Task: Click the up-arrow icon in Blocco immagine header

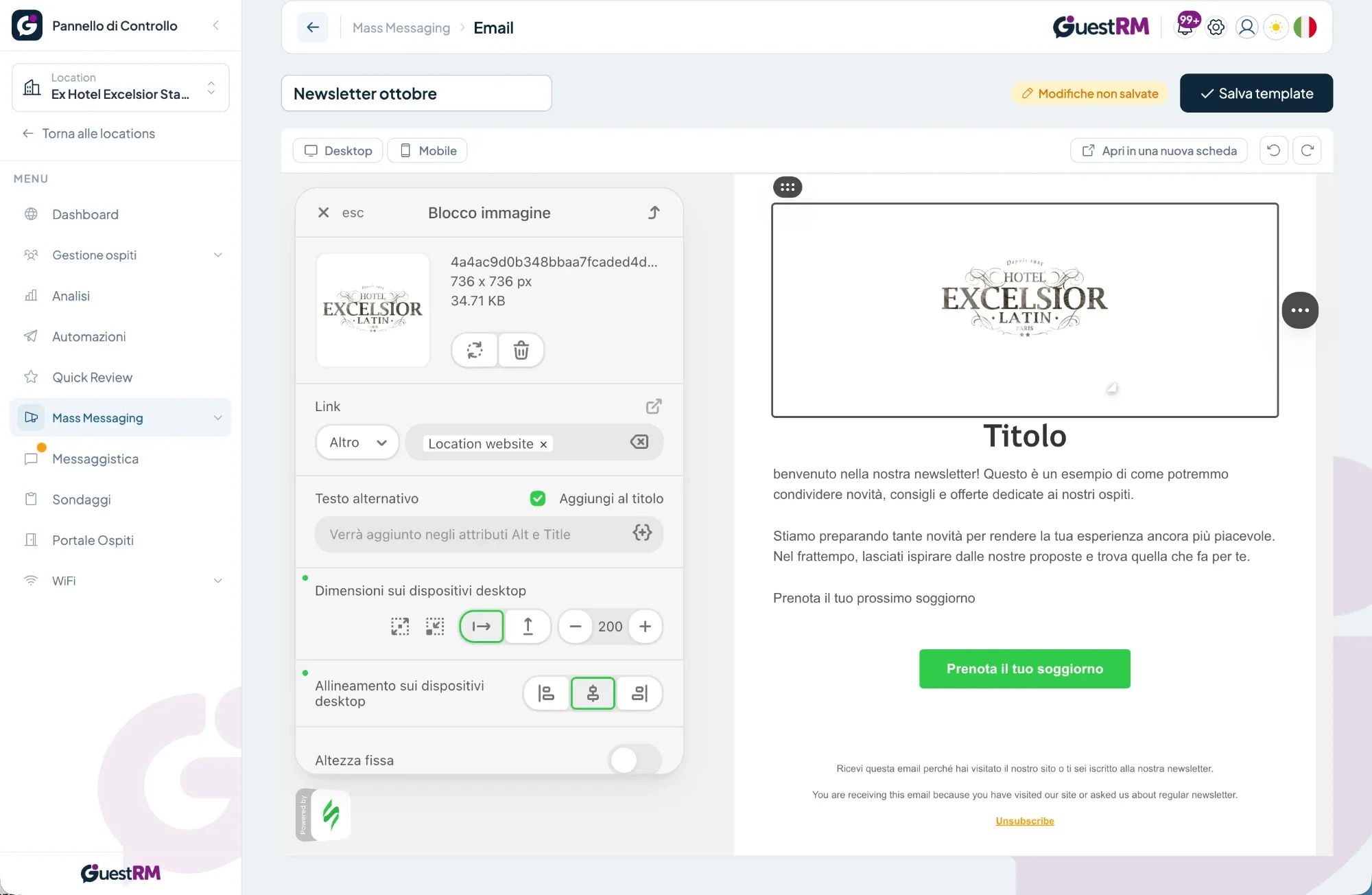Action: pyautogui.click(x=654, y=213)
